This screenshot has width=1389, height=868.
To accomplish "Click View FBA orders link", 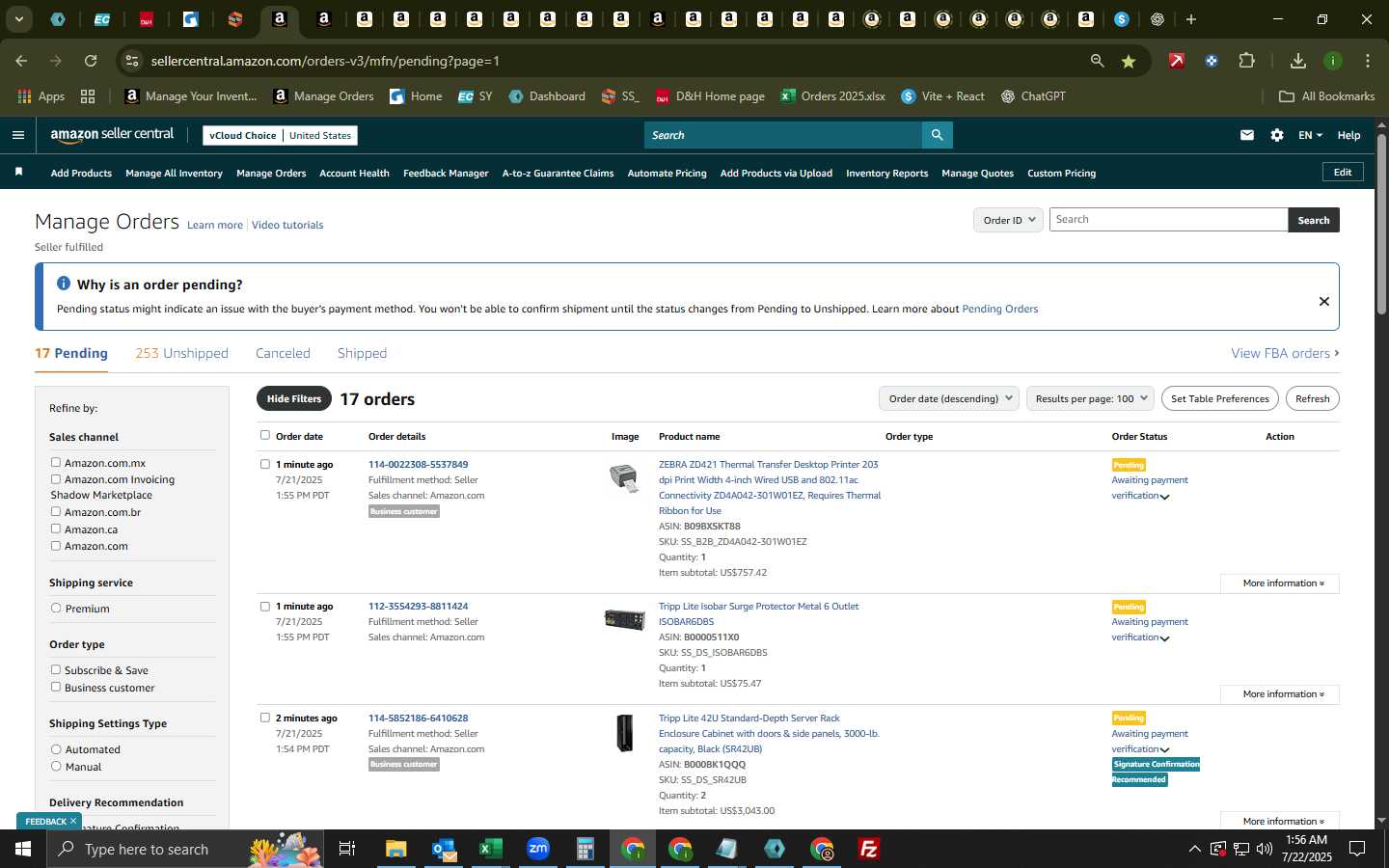I will [1285, 353].
